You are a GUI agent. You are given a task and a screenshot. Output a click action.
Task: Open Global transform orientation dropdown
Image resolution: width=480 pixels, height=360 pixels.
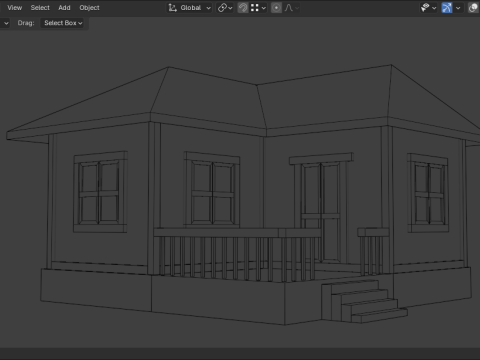pos(190,8)
